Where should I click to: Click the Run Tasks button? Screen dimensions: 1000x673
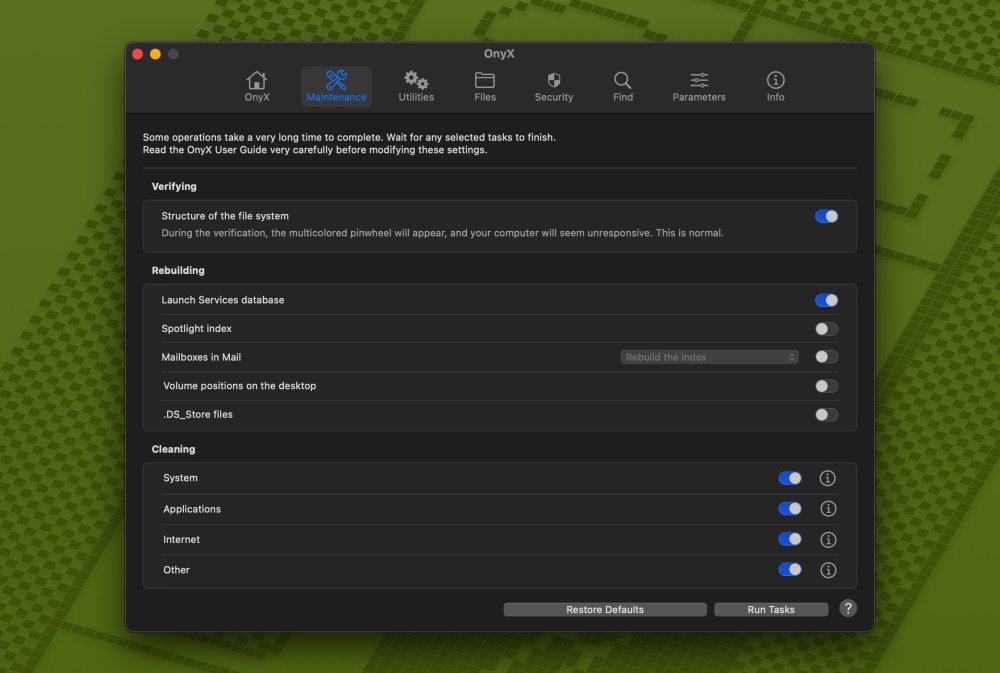(771, 609)
